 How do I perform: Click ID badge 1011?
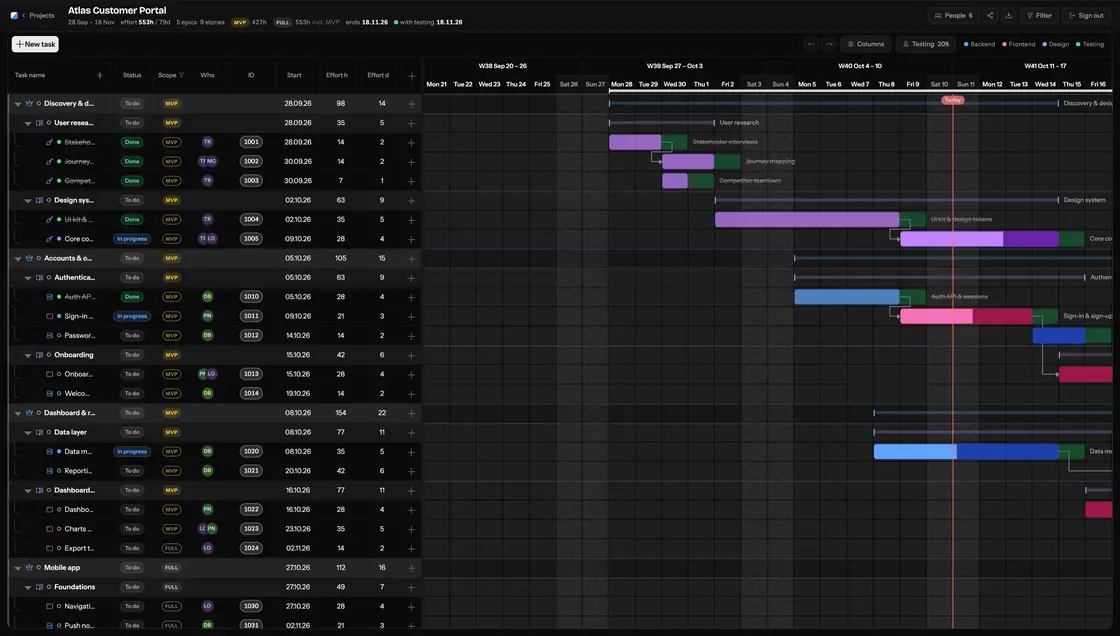pyautogui.click(x=251, y=316)
